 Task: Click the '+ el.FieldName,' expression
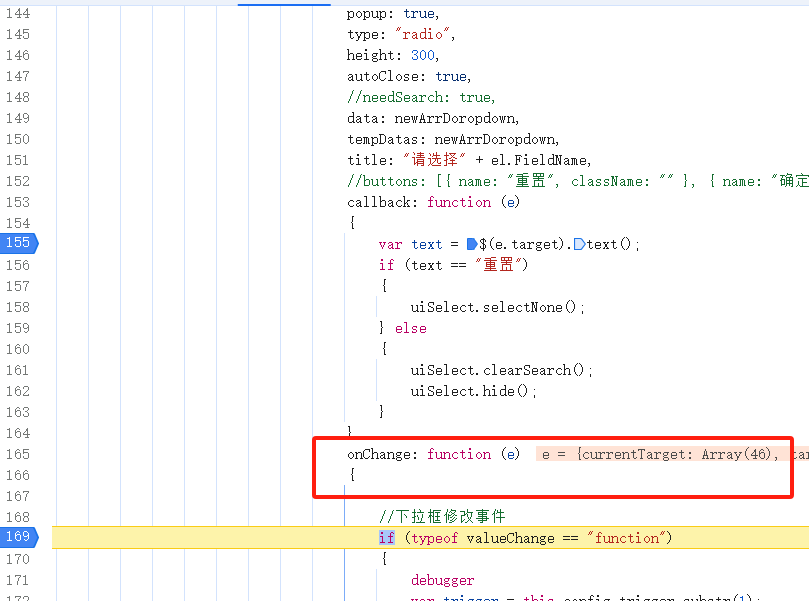pos(533,160)
